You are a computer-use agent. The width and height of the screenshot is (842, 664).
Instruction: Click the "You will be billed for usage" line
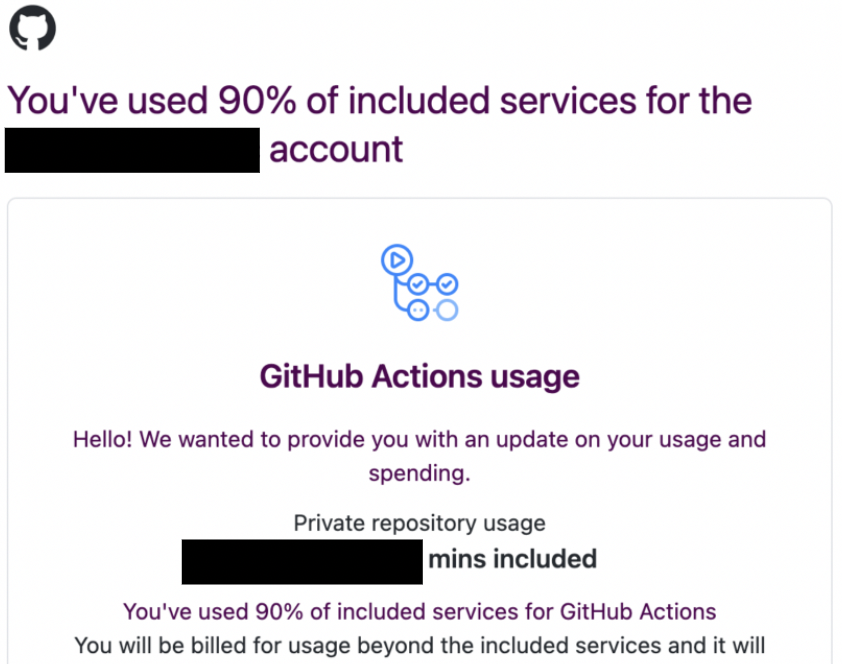coord(419,646)
